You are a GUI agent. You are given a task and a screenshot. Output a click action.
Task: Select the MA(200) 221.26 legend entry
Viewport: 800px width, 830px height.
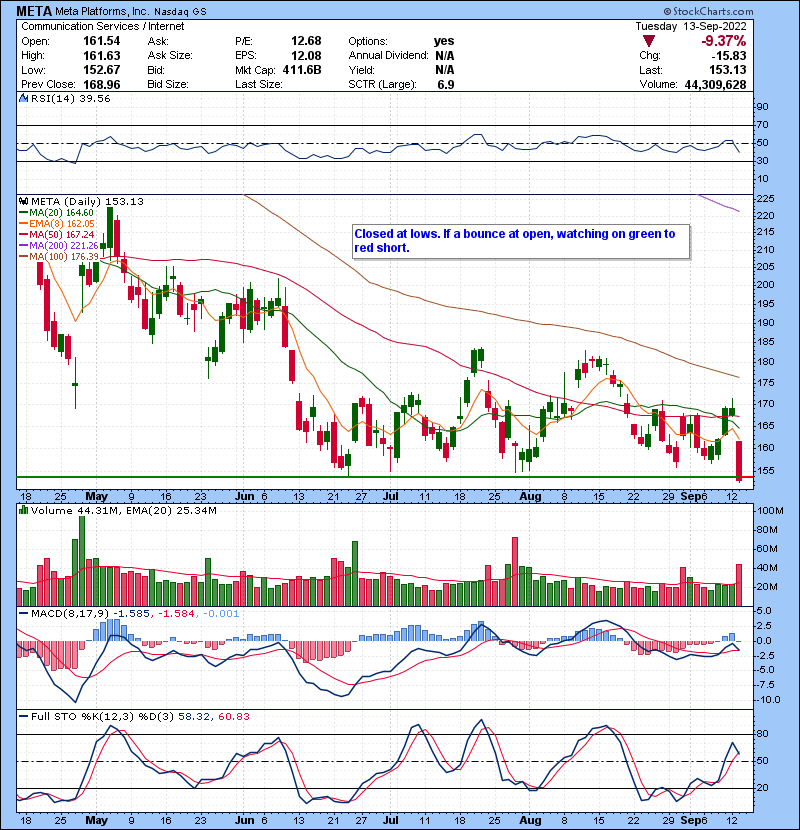click(x=59, y=246)
